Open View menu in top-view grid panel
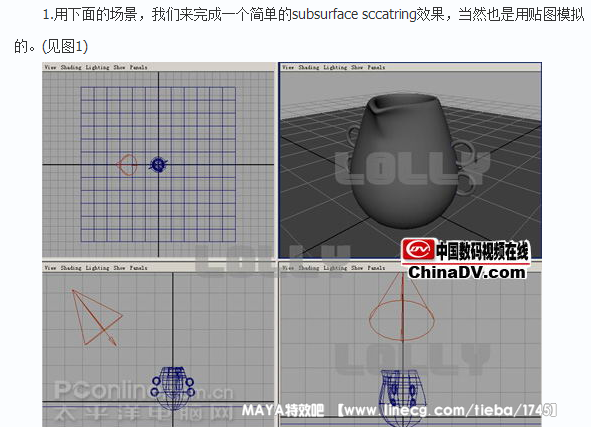Image resolution: width=591 pixels, height=427 pixels. click(50, 67)
